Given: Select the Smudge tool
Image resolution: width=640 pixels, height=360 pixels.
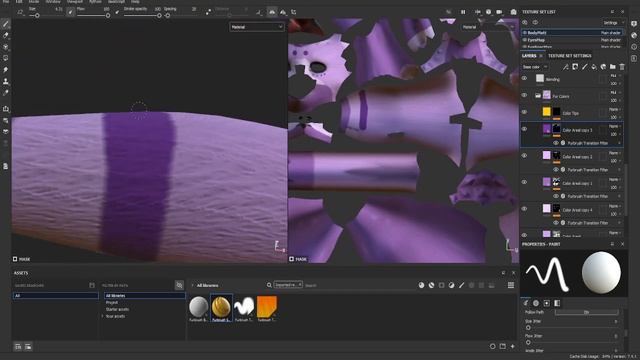Looking at the screenshot, I should tap(6, 70).
